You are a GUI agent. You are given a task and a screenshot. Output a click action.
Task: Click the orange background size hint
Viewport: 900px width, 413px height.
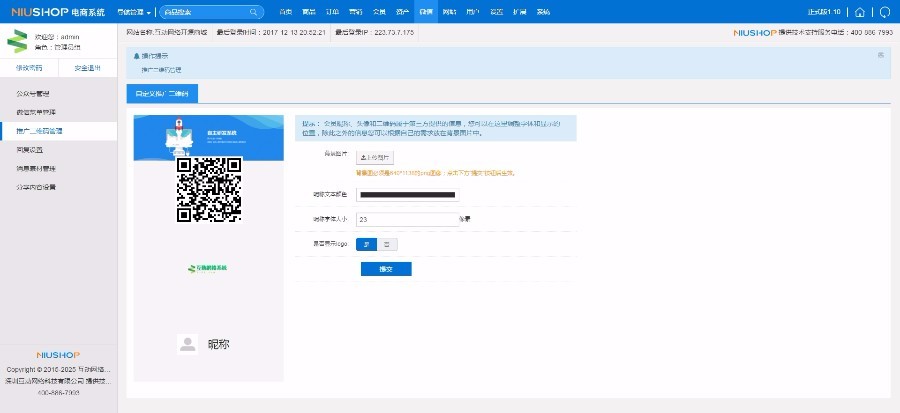click(435, 173)
